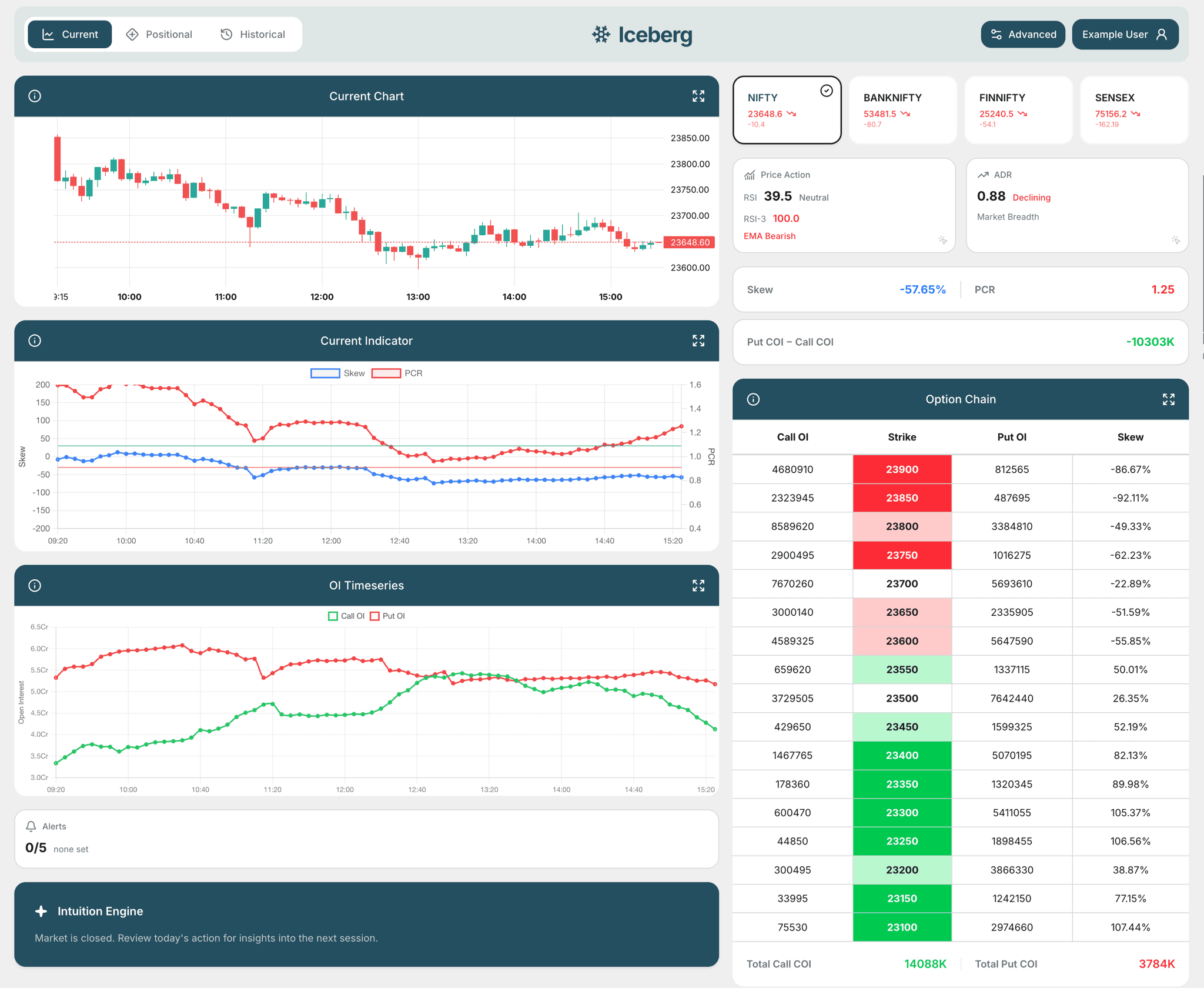
Task: Expand Option Chain panel fullscreen
Action: coord(1168,399)
